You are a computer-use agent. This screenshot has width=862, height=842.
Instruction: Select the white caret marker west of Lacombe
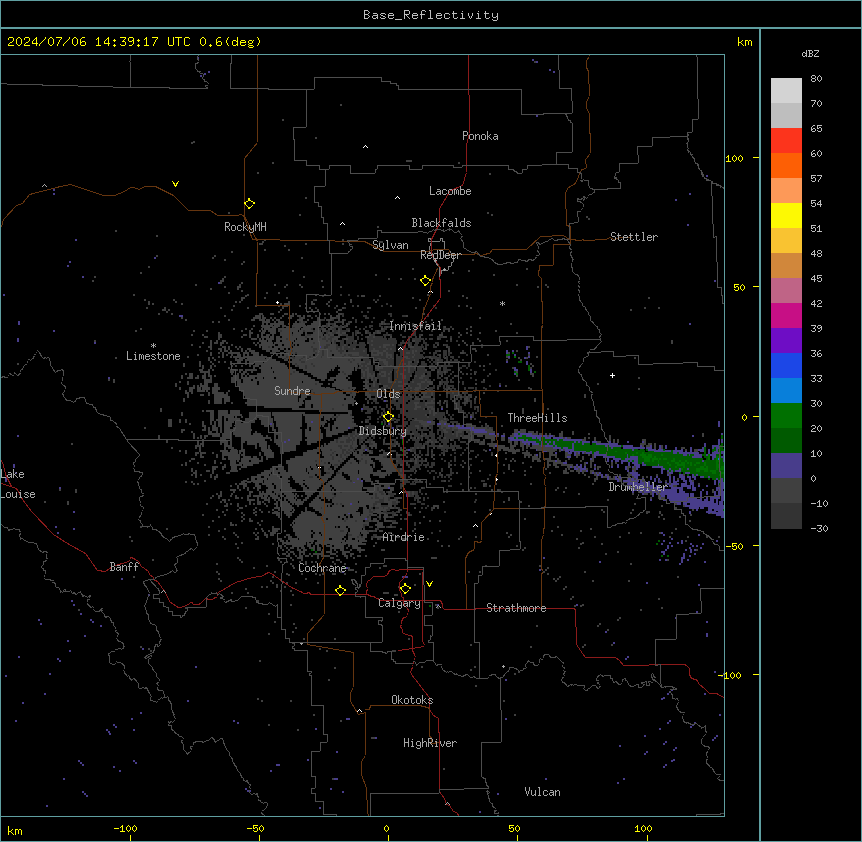[x=397, y=197]
